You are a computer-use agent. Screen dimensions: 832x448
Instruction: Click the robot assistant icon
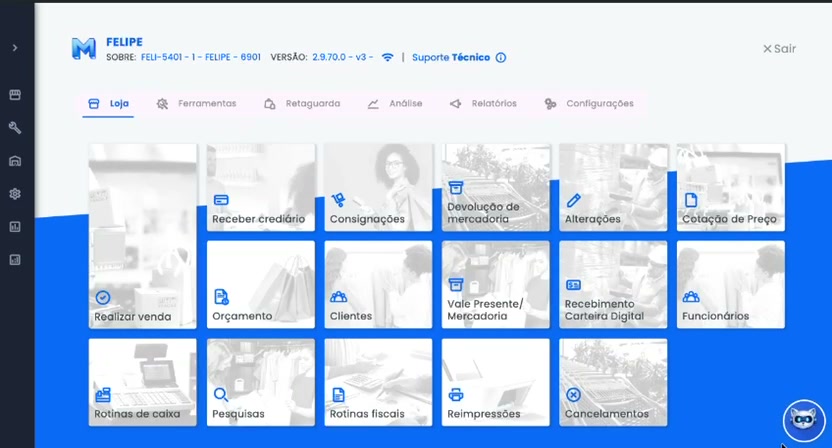click(x=803, y=421)
